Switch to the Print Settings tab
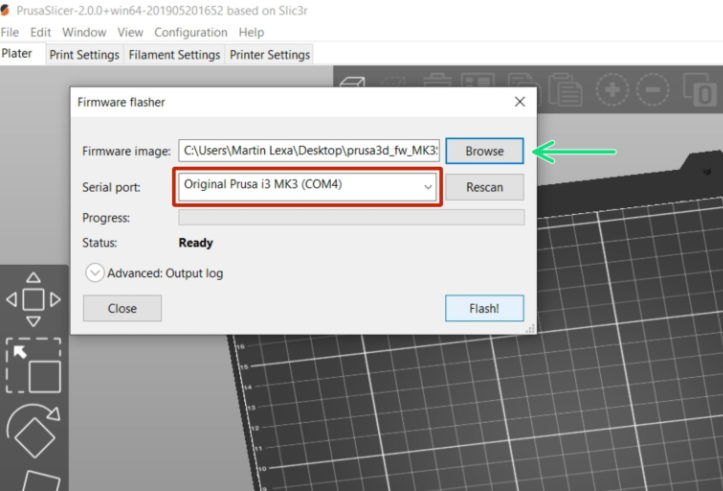This screenshot has width=723, height=491. click(x=86, y=55)
